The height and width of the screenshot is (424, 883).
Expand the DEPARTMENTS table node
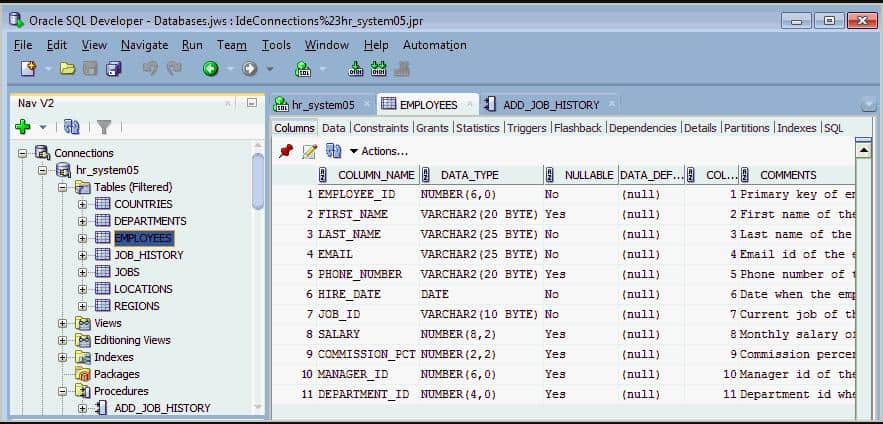[x=83, y=221]
